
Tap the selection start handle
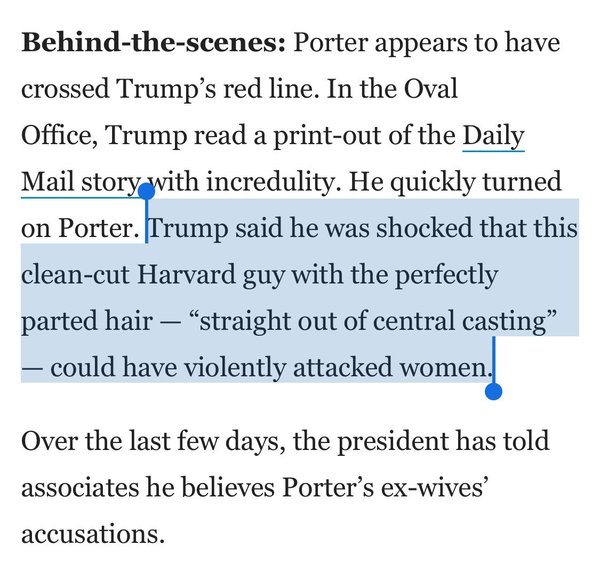146,188
